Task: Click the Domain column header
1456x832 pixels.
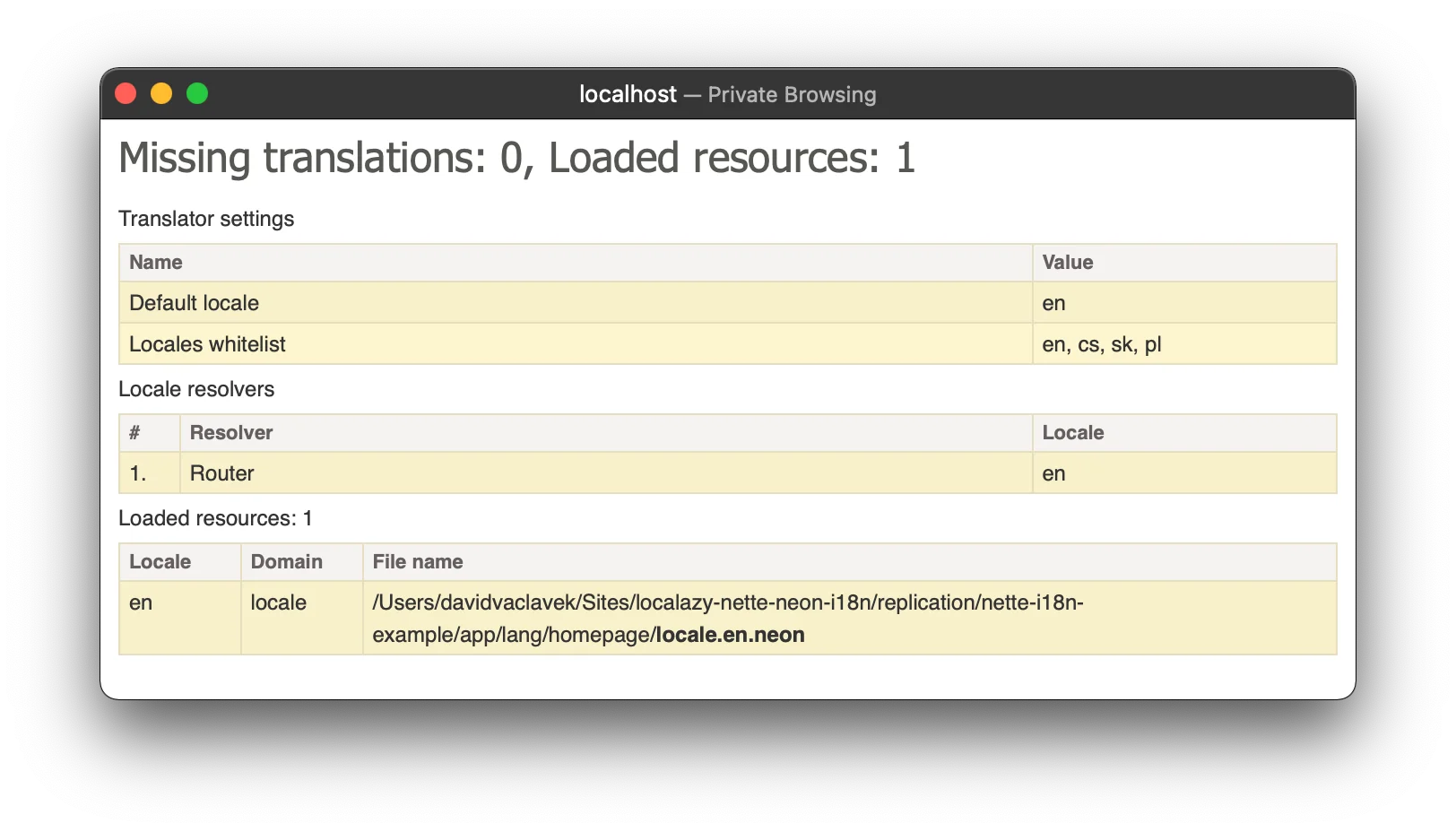Action: 287,562
